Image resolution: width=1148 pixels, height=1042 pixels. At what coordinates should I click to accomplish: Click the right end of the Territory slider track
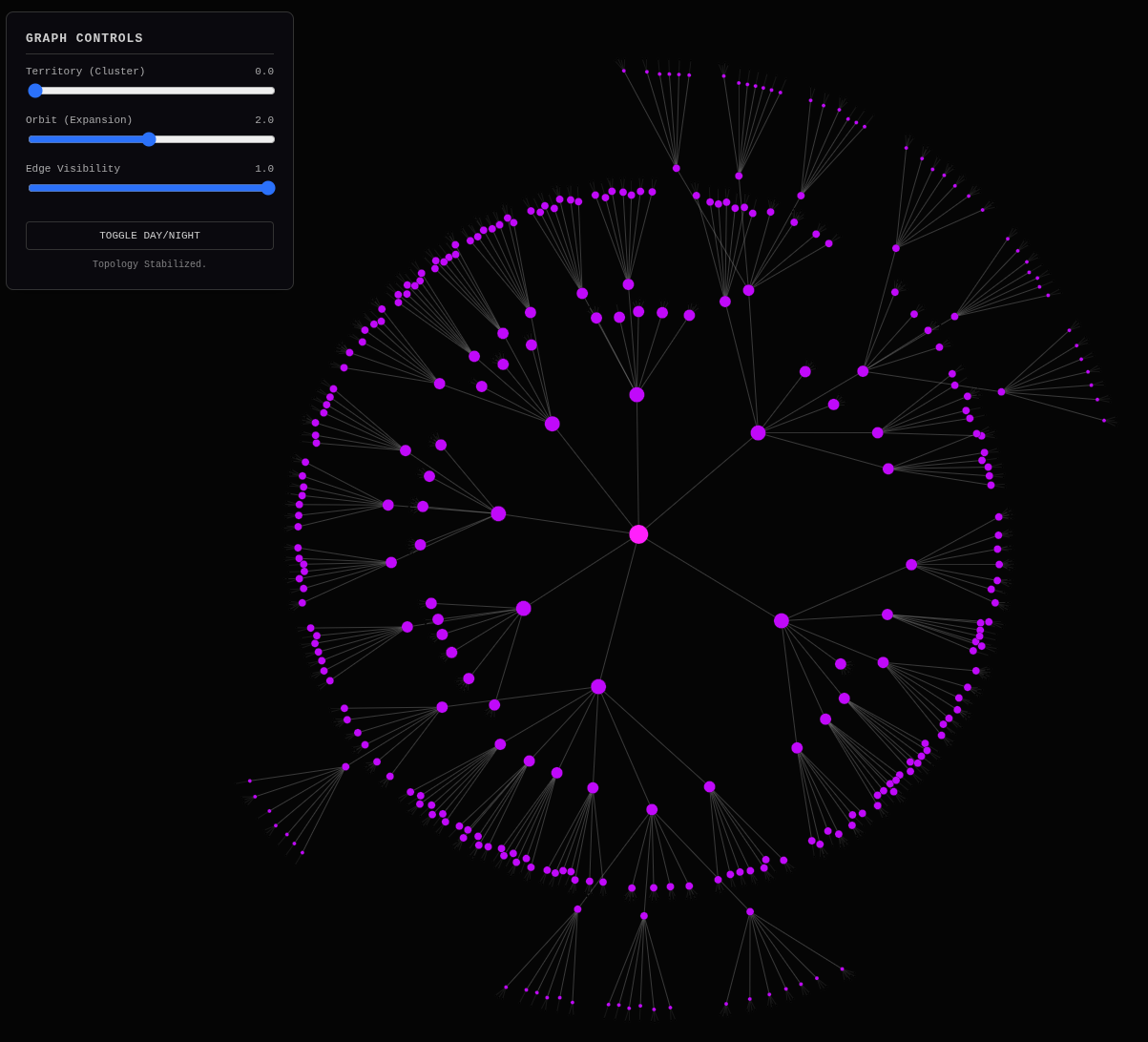273,91
